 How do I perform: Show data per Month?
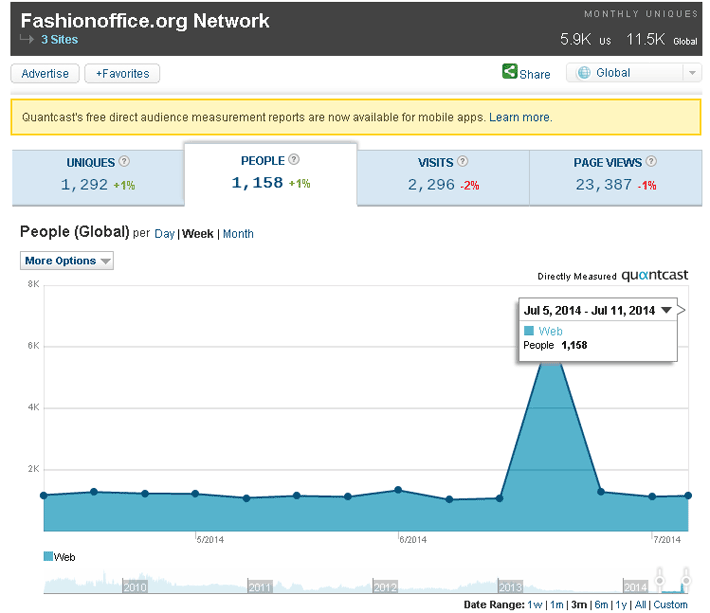pyautogui.click(x=238, y=234)
